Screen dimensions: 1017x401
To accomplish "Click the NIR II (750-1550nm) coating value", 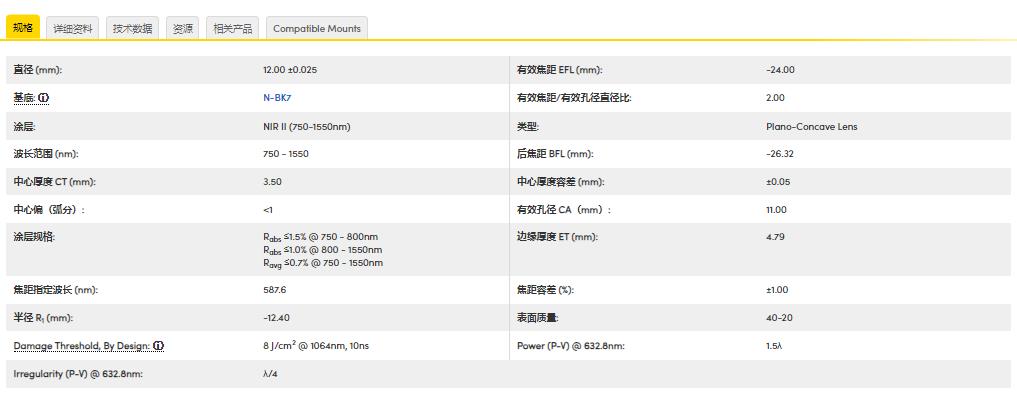I will (306, 127).
